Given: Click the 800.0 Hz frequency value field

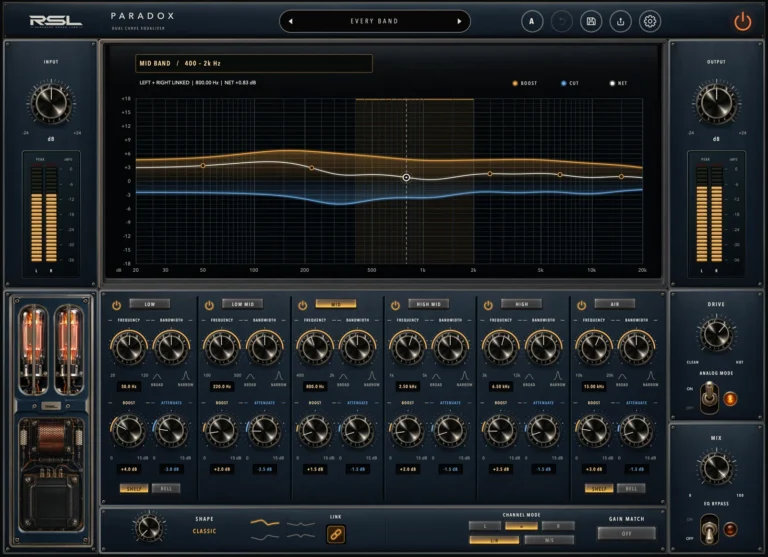Looking at the screenshot, I should (x=315, y=387).
